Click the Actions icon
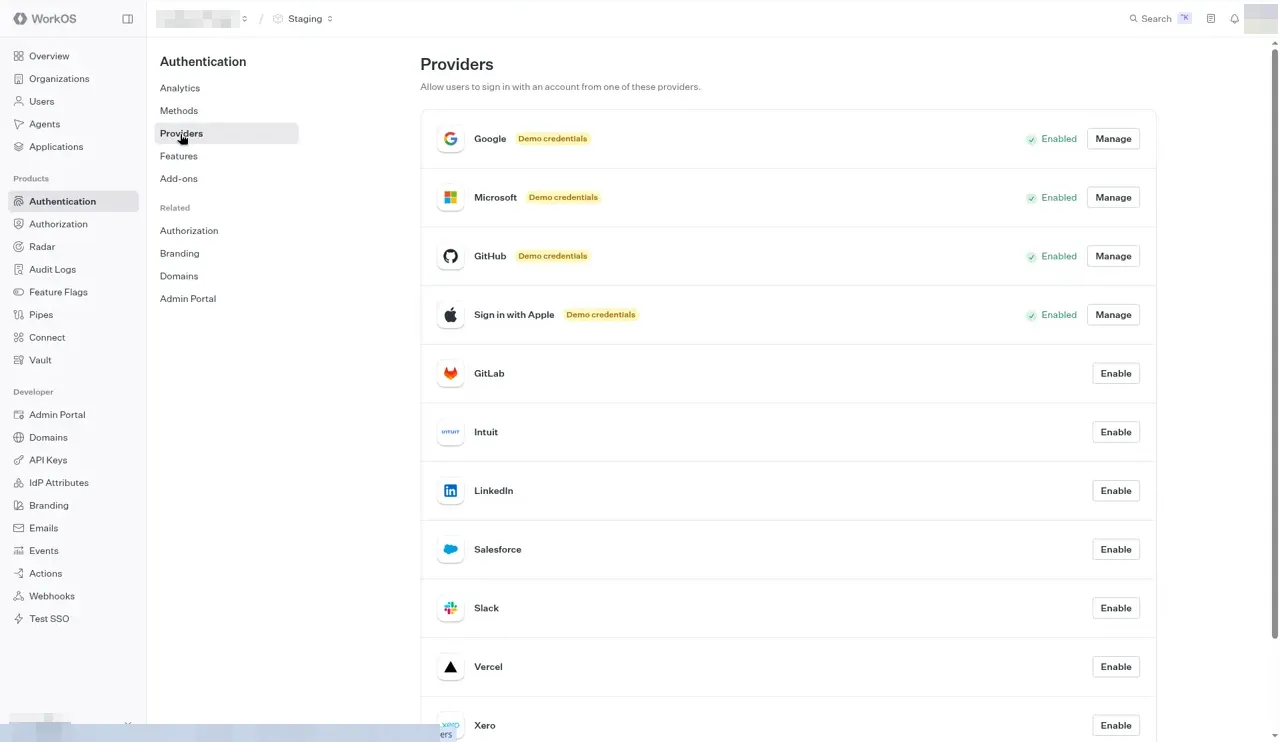 click(x=19, y=573)
